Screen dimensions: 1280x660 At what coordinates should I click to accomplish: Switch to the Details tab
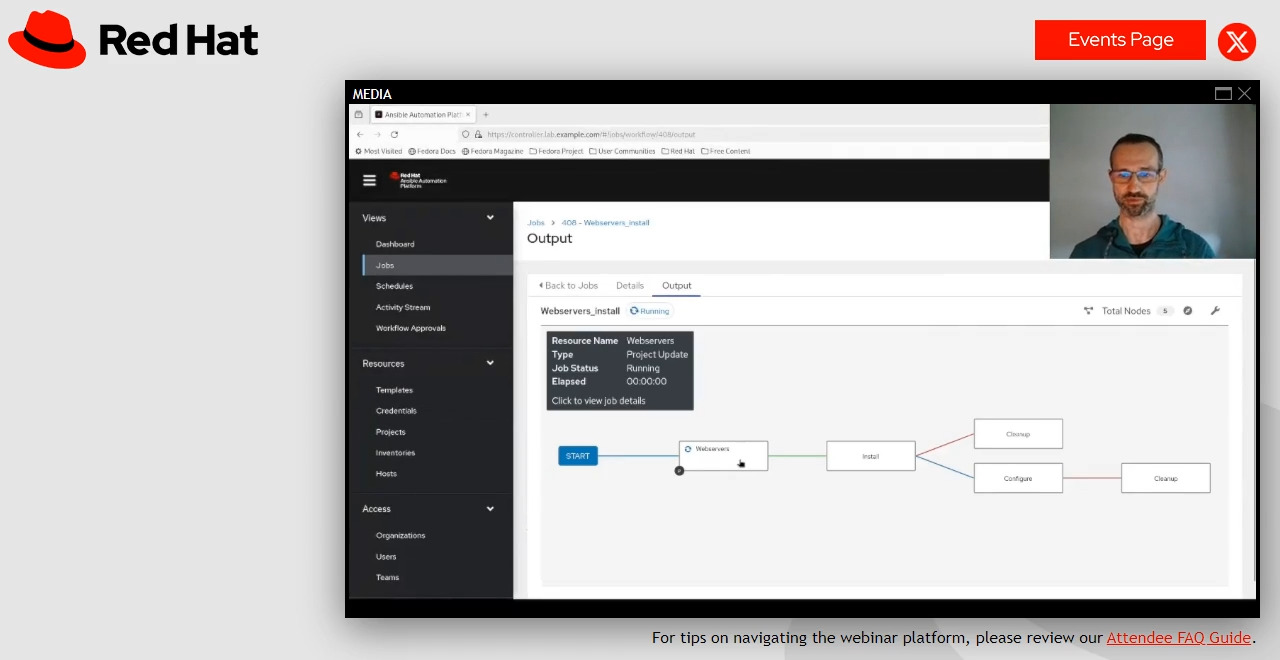click(x=630, y=286)
